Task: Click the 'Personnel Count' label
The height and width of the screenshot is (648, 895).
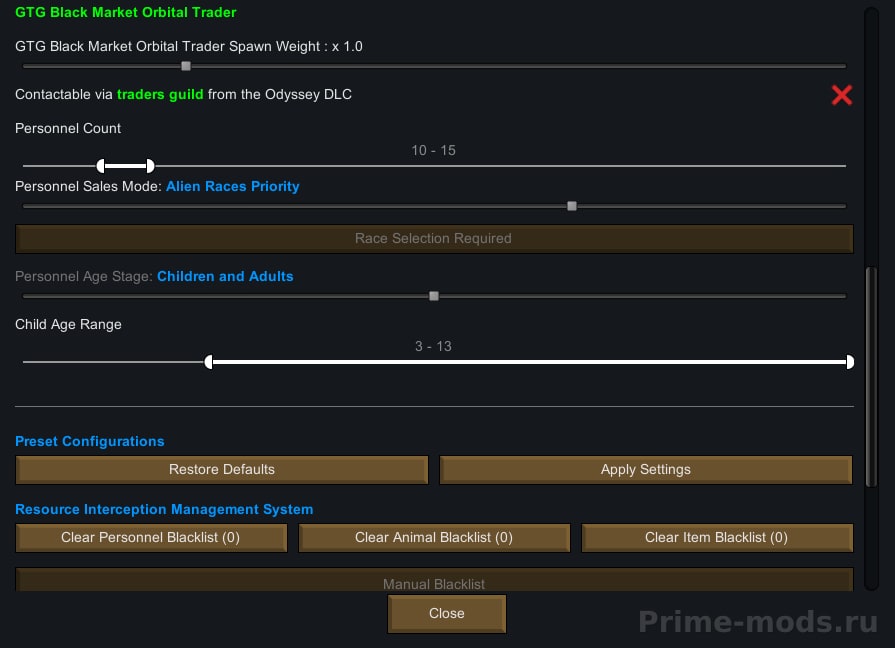Action: coord(68,128)
